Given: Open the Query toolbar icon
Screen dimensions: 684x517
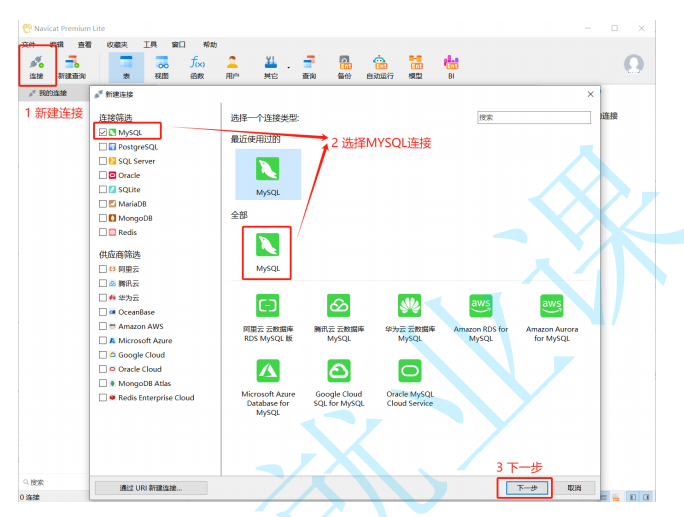Looking at the screenshot, I should (309, 66).
